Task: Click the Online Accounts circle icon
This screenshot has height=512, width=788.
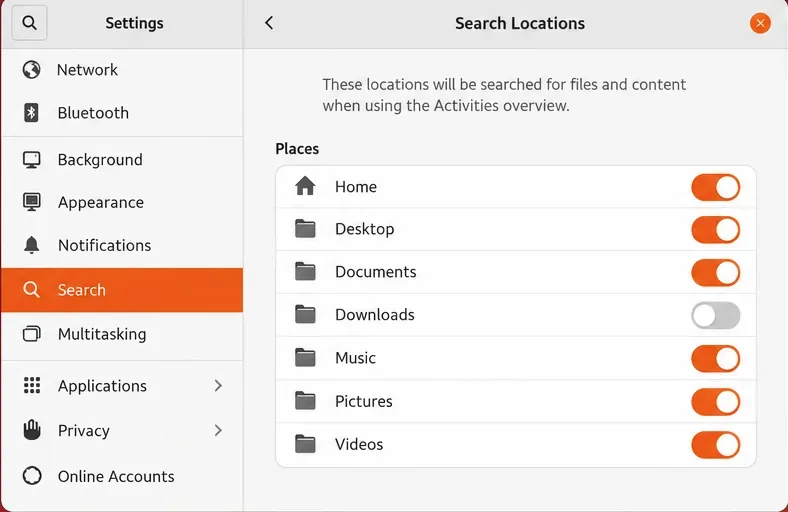Action: pyautogui.click(x=32, y=476)
